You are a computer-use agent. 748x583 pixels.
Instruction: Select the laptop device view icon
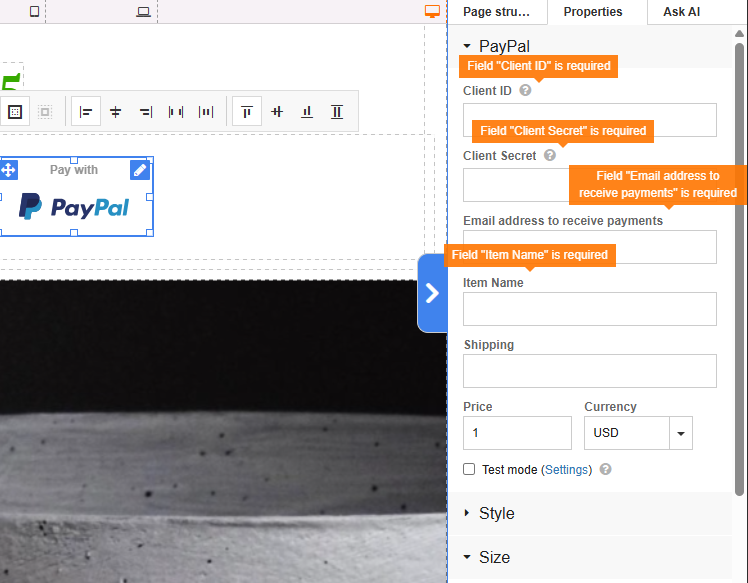click(144, 11)
